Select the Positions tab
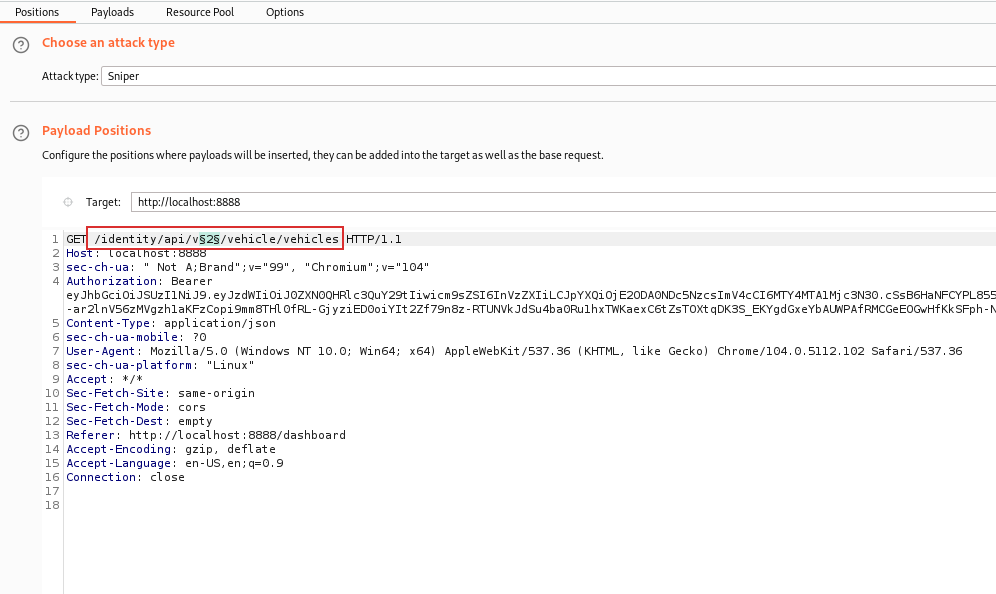 click(38, 12)
